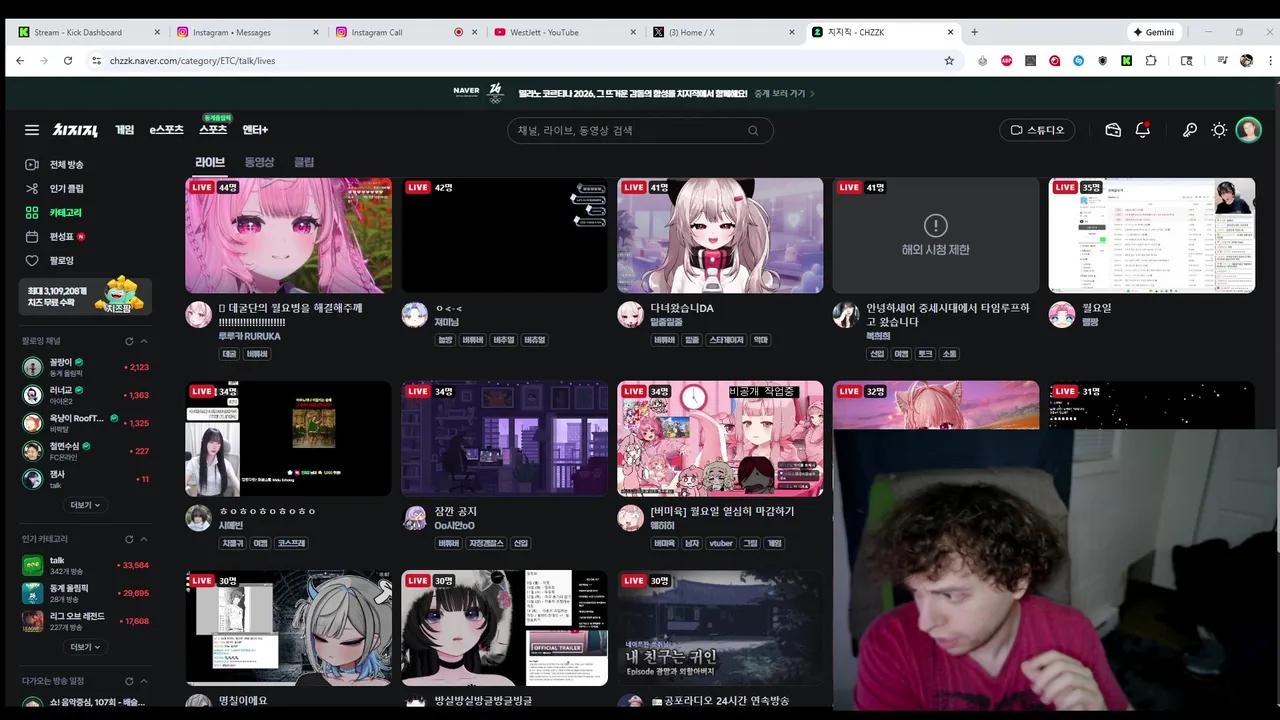The height and width of the screenshot is (720, 1280).
Task: Open the talk category in 인기 카테고리
Action: coord(85,565)
